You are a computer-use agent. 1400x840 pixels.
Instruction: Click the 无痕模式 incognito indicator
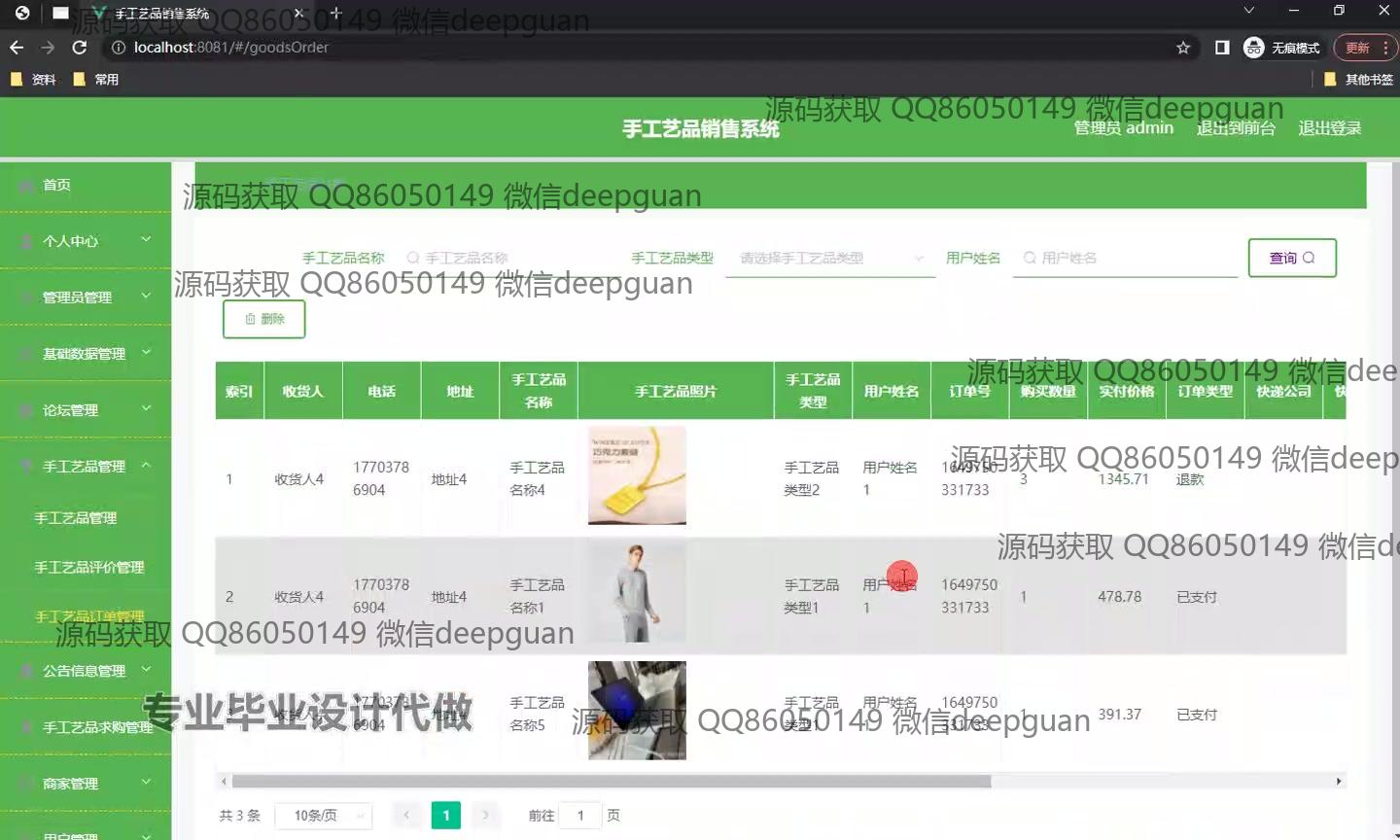tap(1282, 48)
